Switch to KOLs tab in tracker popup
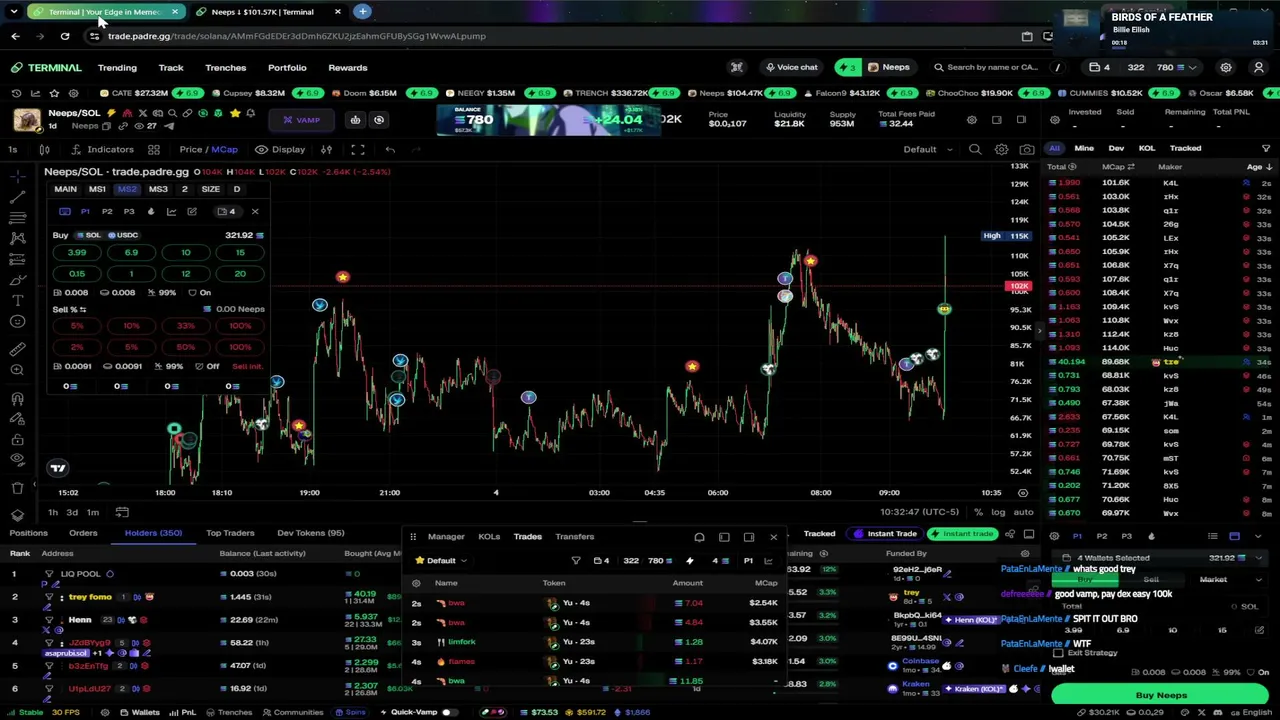Screen dimensions: 1280x720 [489, 537]
